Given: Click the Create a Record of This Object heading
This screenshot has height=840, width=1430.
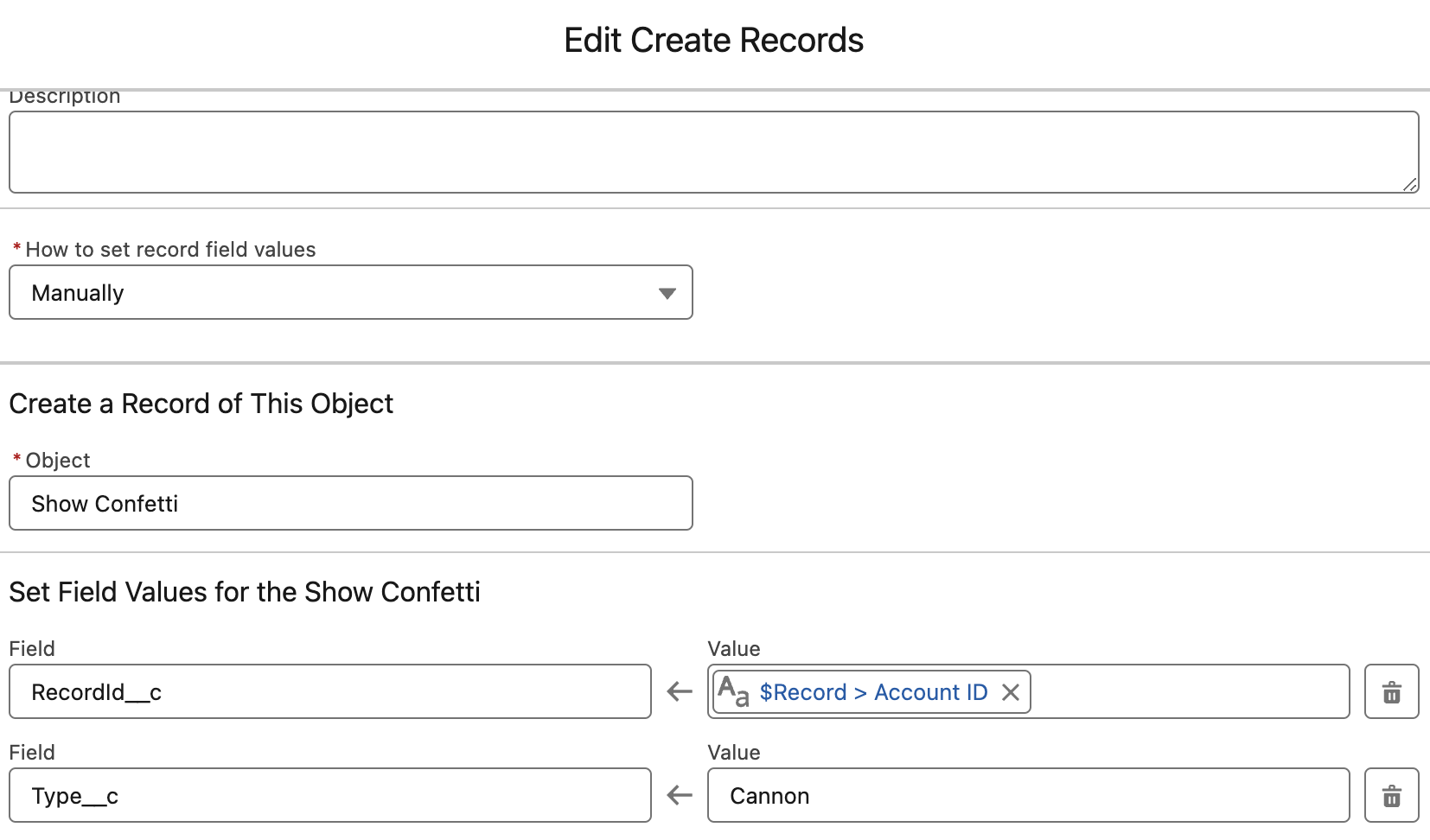Looking at the screenshot, I should (201, 403).
